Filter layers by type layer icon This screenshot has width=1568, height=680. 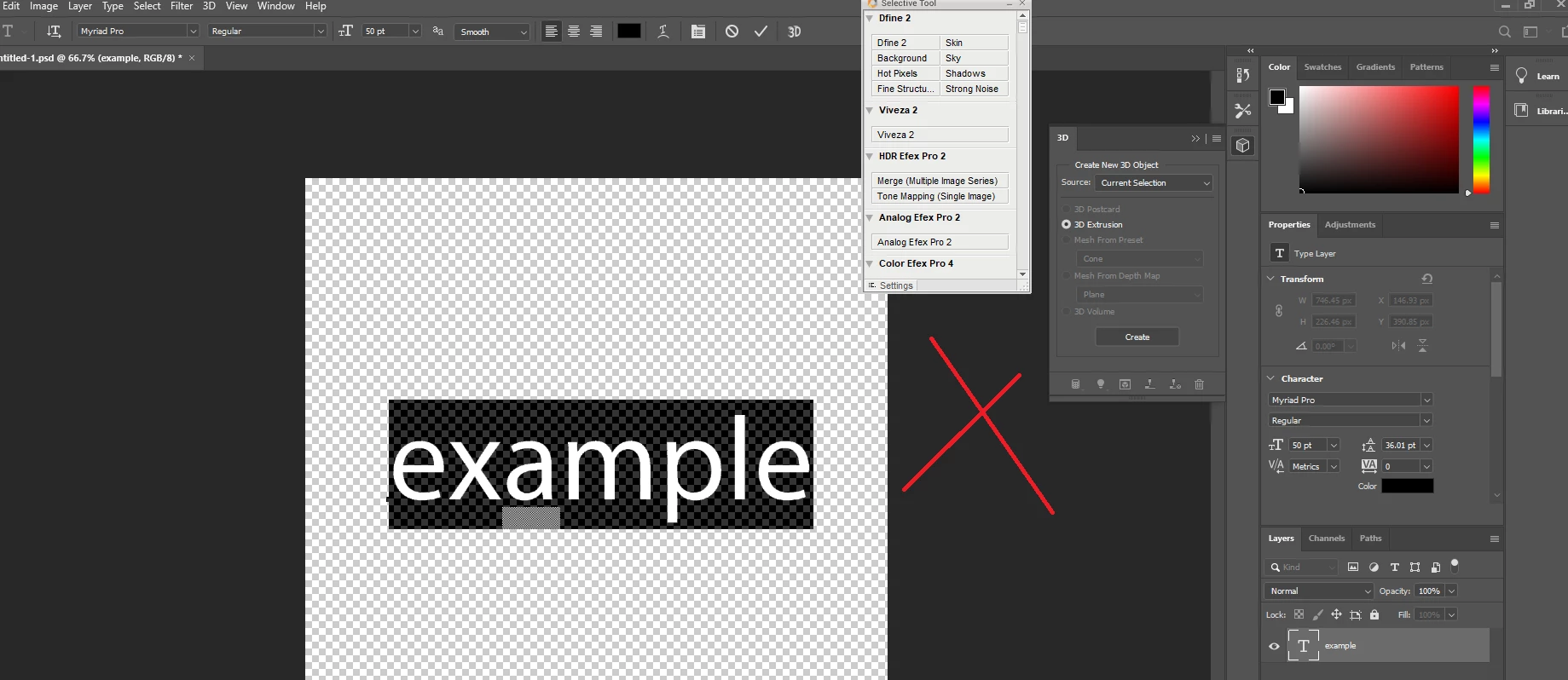[1395, 567]
